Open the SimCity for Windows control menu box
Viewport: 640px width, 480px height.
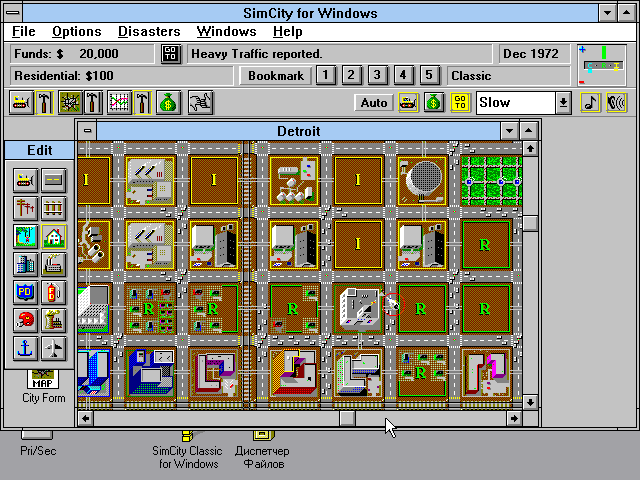click(13, 13)
